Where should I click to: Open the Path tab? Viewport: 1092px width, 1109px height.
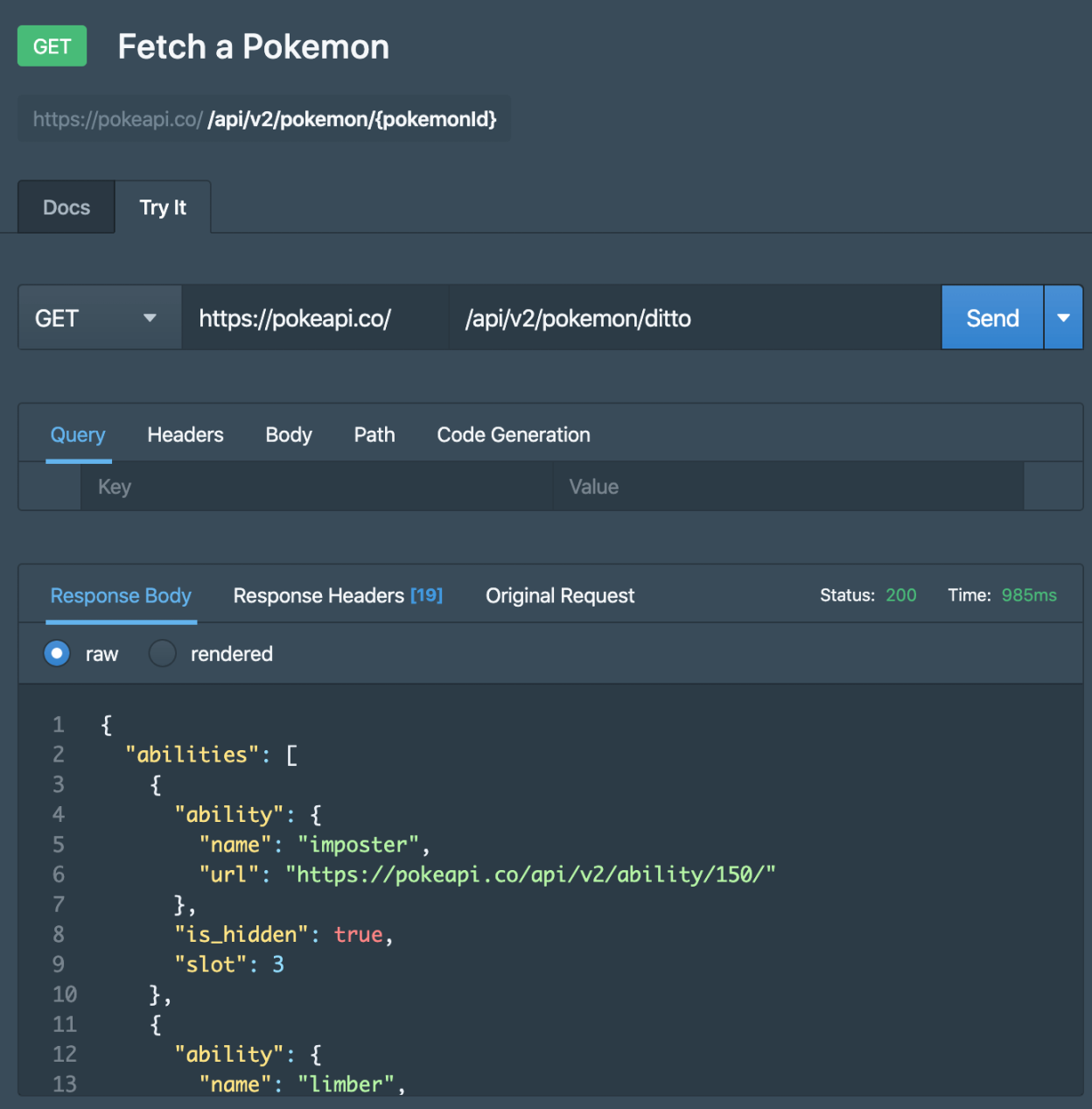374,435
